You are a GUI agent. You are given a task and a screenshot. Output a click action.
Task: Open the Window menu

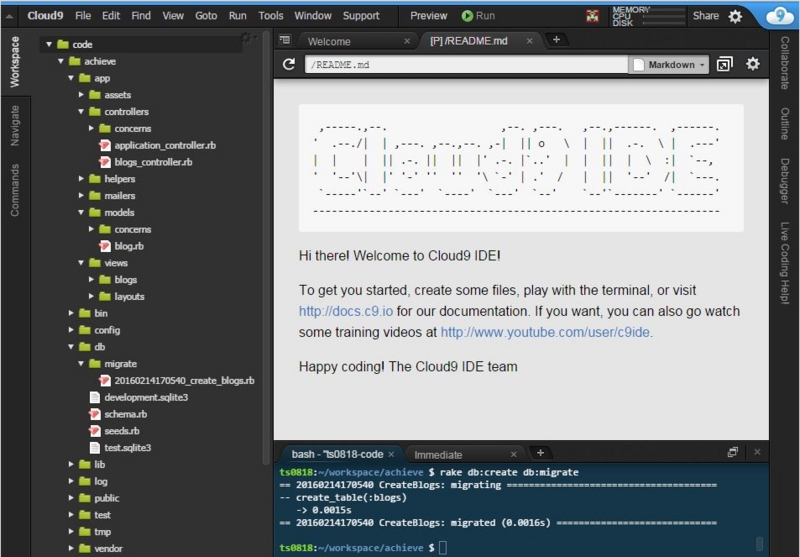(313, 16)
